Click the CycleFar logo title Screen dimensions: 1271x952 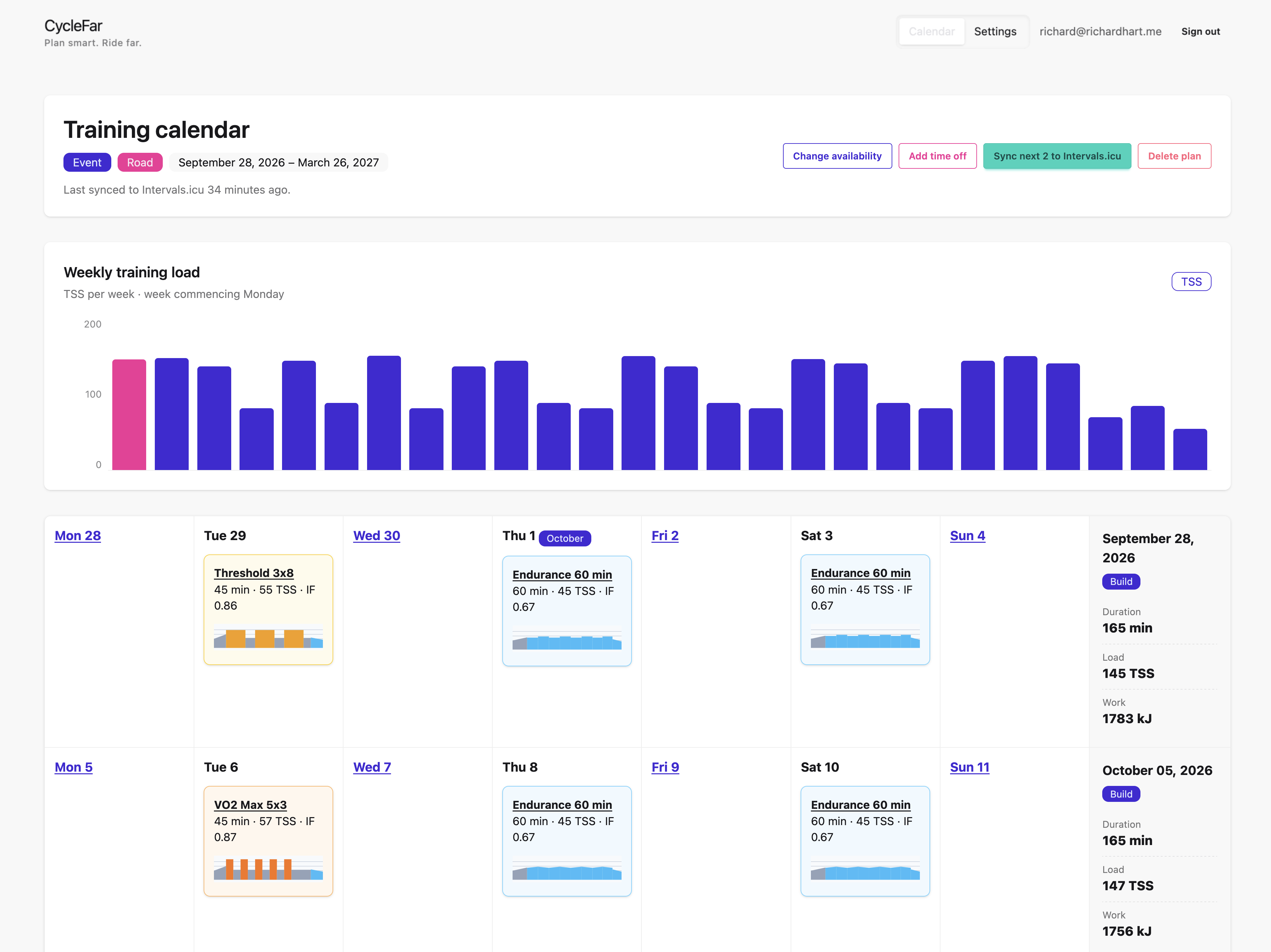73,26
